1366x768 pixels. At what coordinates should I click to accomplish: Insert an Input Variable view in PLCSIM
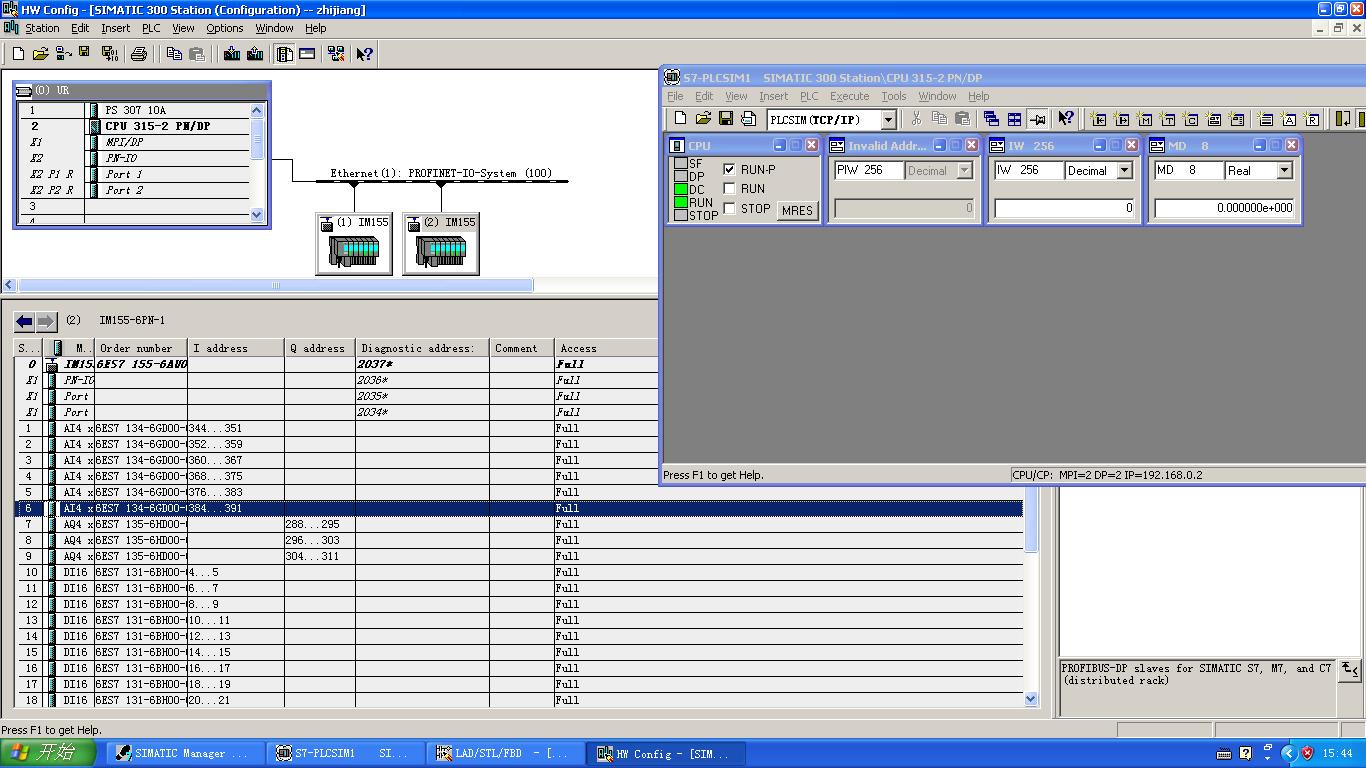click(x=1098, y=119)
